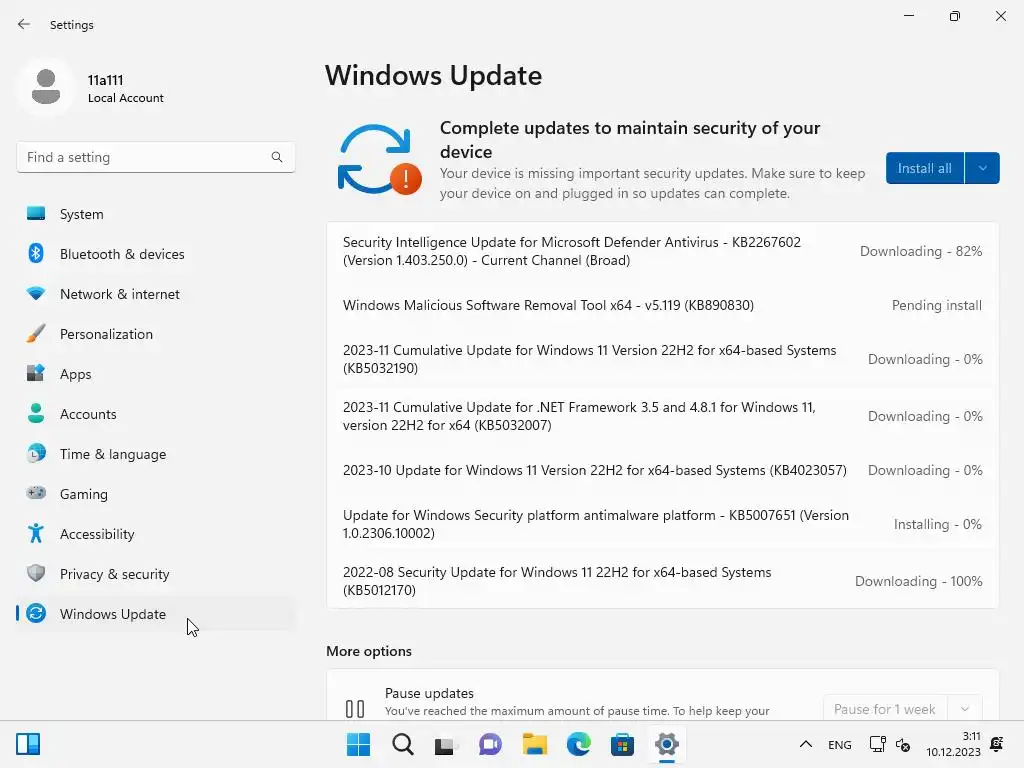Select Personalization in sidebar

pos(155,334)
